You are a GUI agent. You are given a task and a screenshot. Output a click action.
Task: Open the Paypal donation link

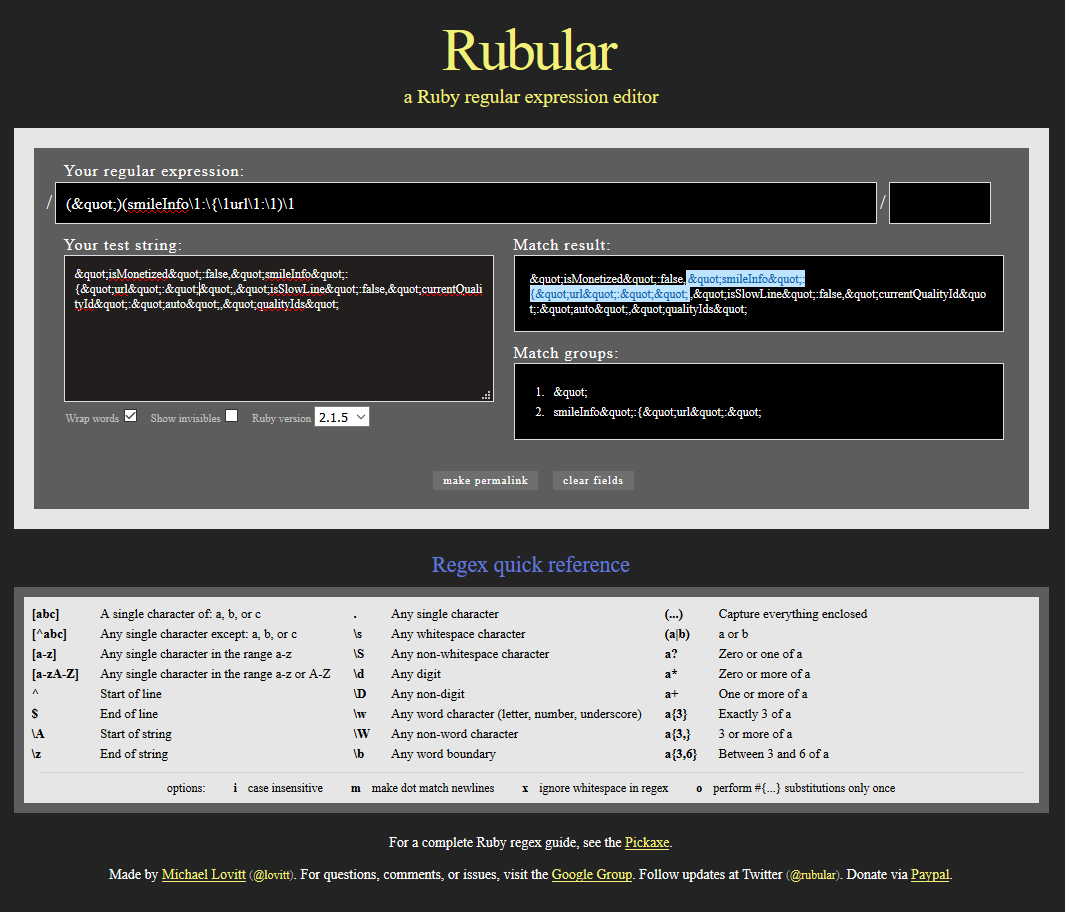click(x=930, y=874)
